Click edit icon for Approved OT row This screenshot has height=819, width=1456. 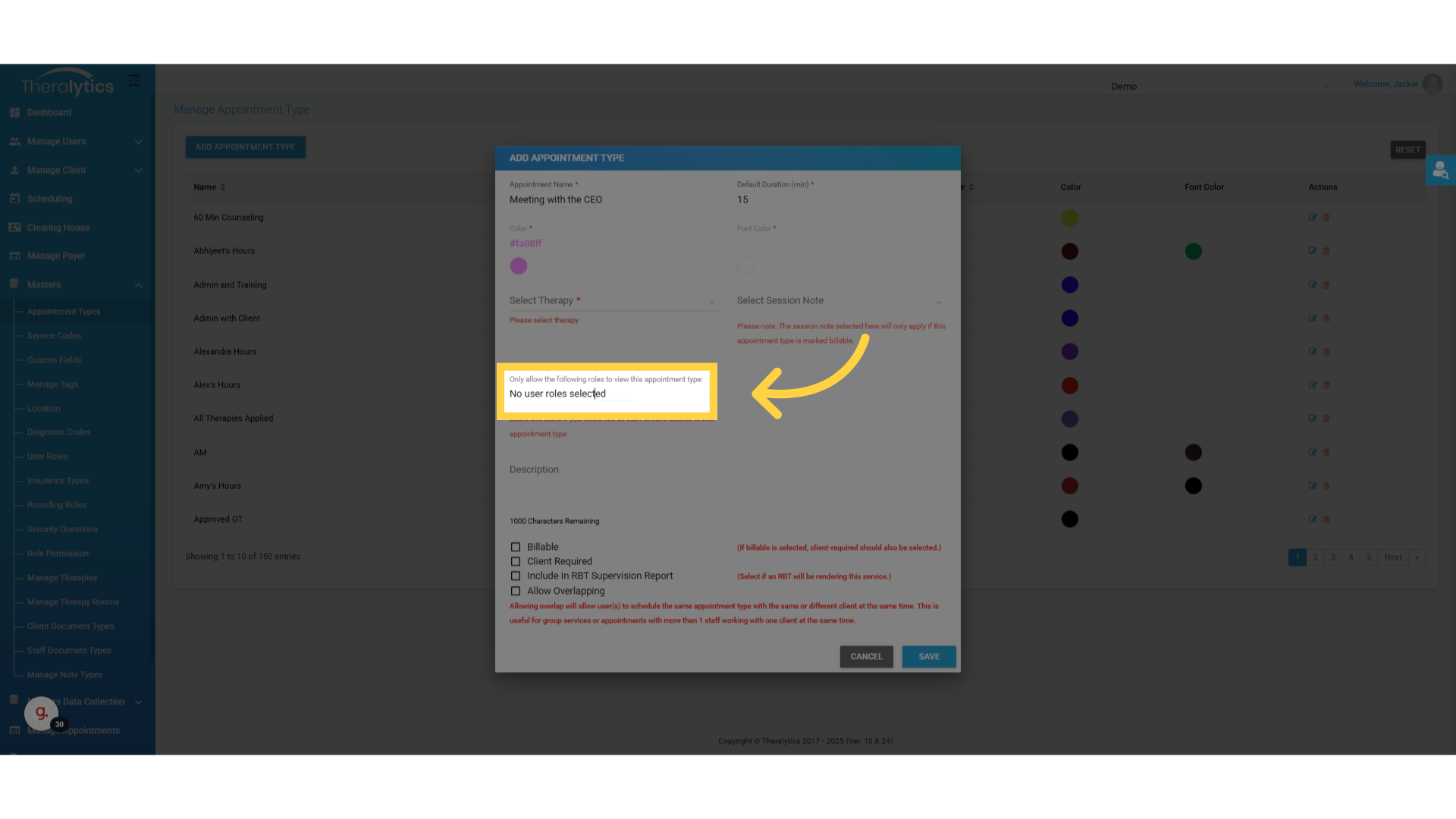click(1312, 519)
